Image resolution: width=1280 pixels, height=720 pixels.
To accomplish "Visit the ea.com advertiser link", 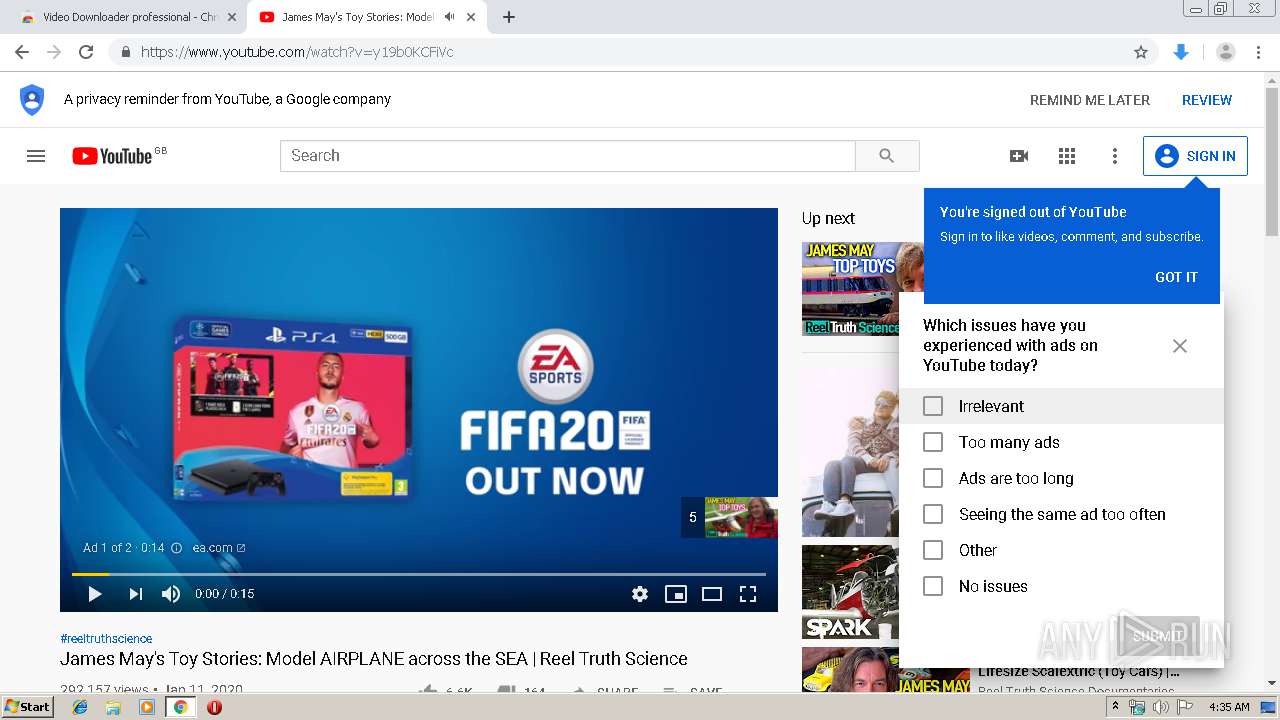I will click(x=219, y=548).
